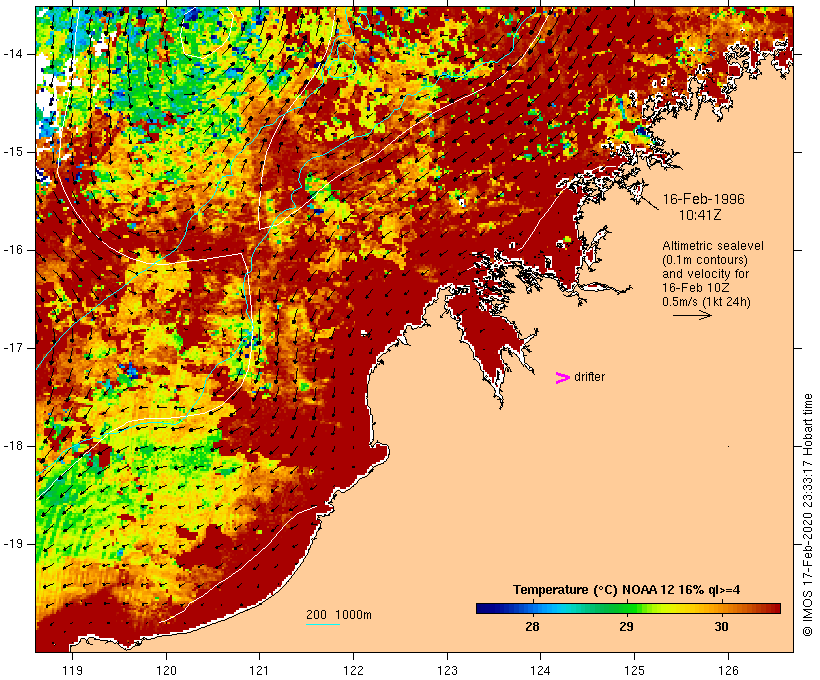
Task: Click the '121' longitude axis label
Action: [259, 670]
